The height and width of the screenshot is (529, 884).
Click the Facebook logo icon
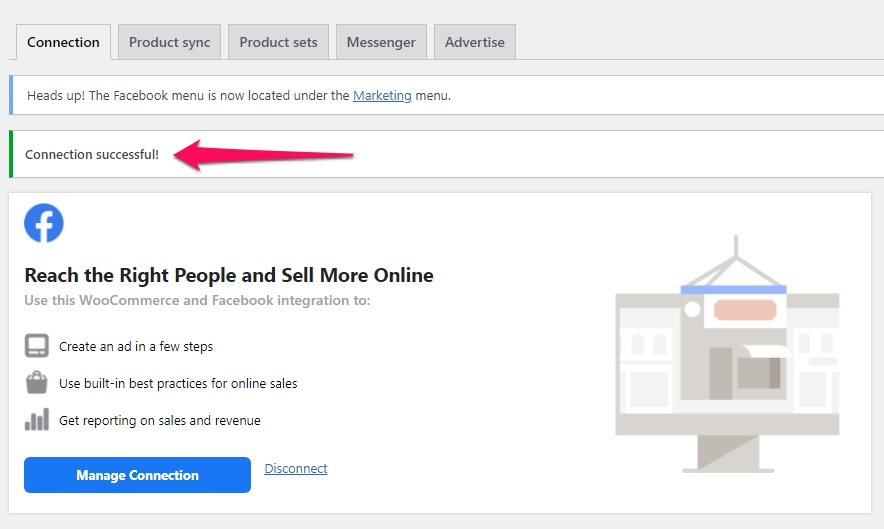point(44,223)
